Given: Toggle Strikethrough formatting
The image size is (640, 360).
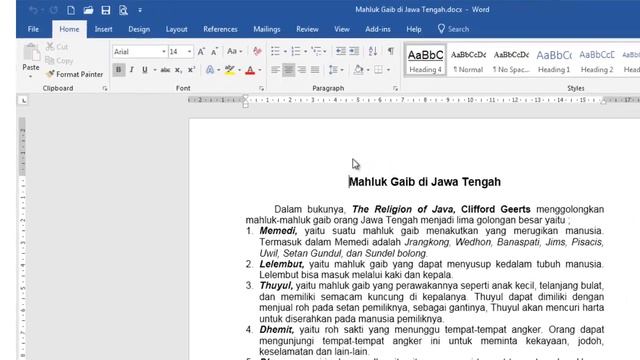Looking at the screenshot, I should click(165, 70).
